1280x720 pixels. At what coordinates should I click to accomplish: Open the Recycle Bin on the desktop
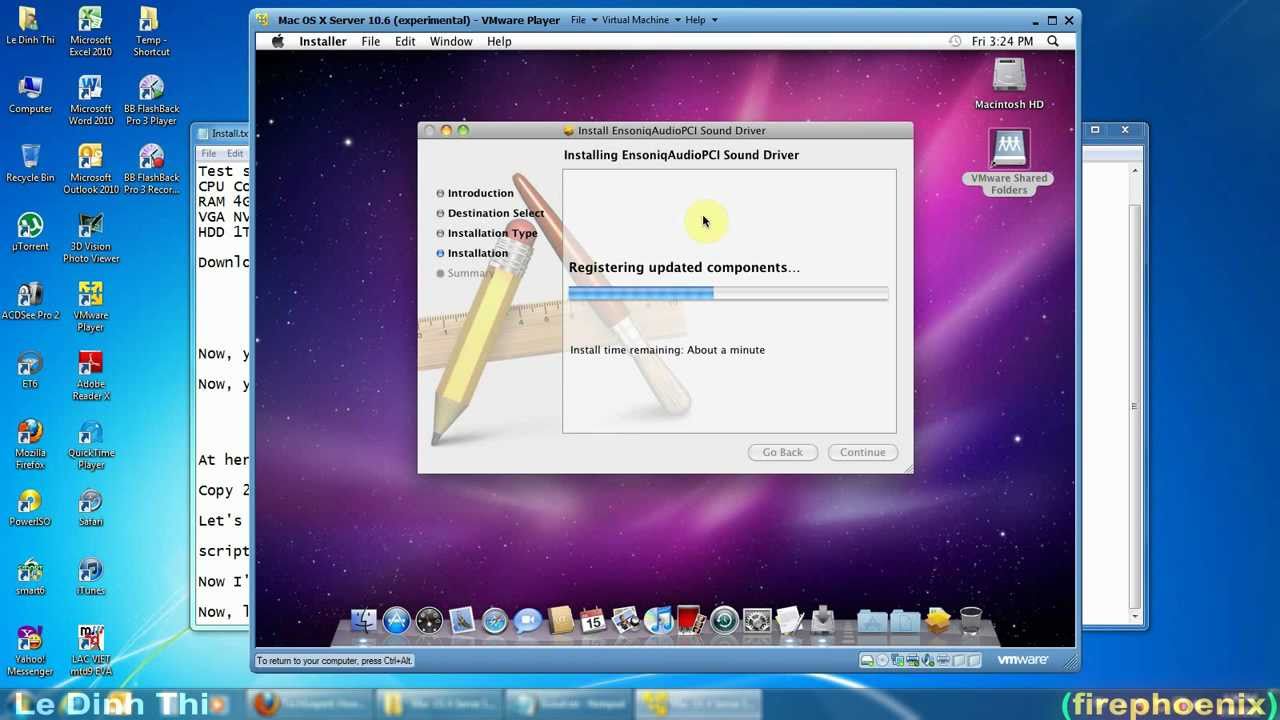[x=30, y=163]
